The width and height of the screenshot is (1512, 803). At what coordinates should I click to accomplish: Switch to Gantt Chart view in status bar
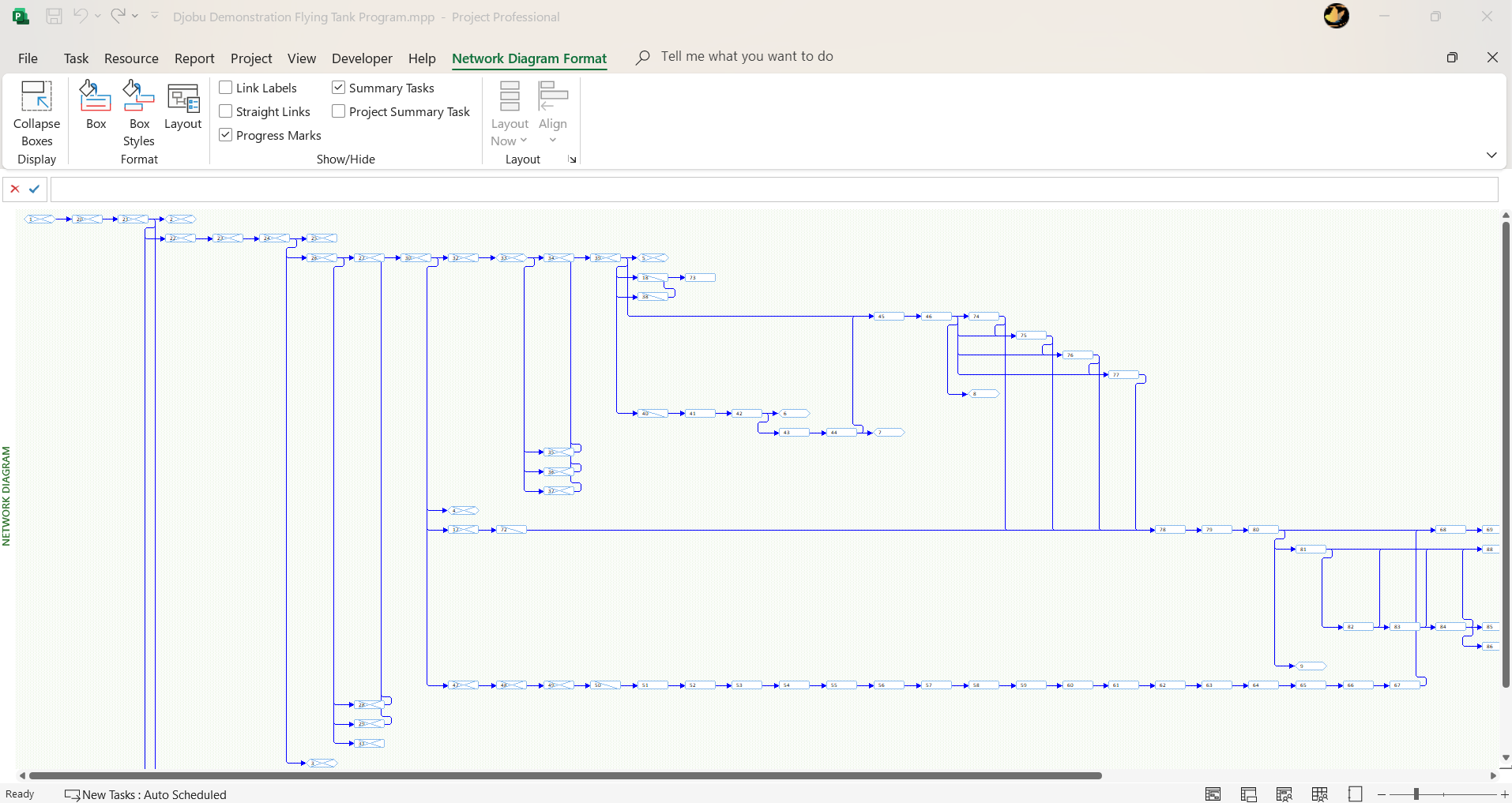(x=1213, y=794)
